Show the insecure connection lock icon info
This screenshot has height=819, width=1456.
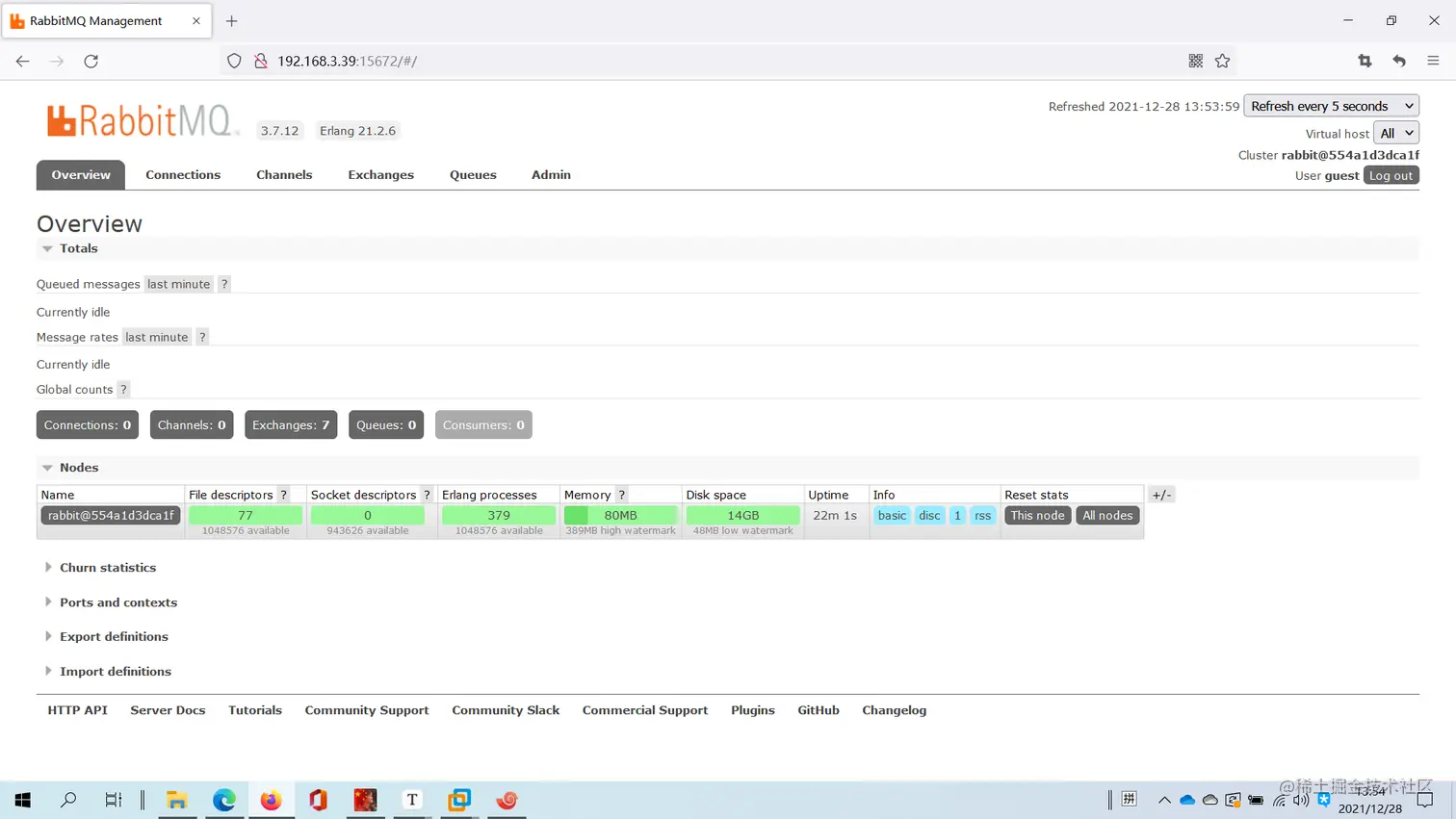[x=260, y=61]
